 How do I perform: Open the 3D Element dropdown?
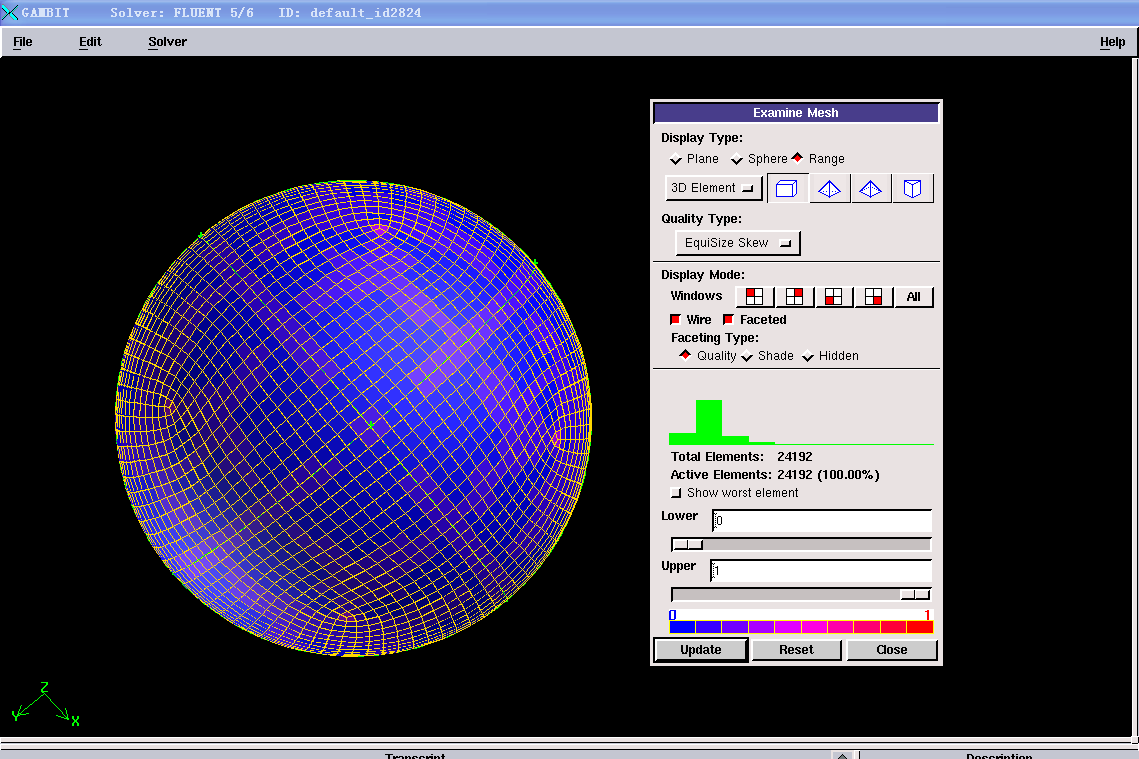[x=713, y=188]
